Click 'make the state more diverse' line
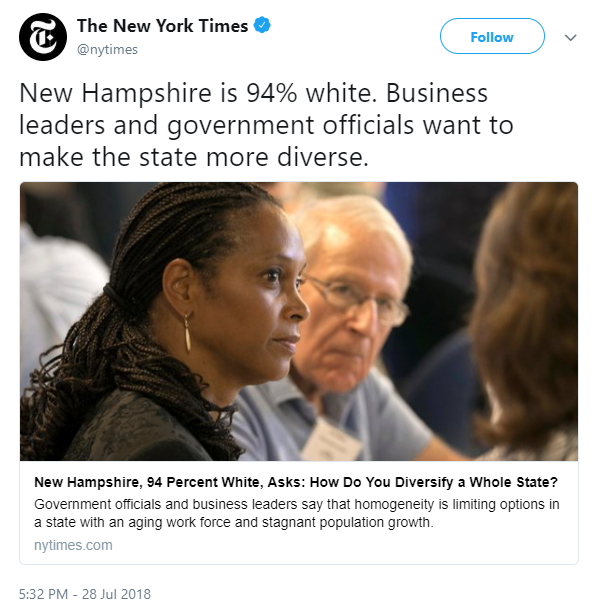This screenshot has height=611, width=601. [x=194, y=157]
